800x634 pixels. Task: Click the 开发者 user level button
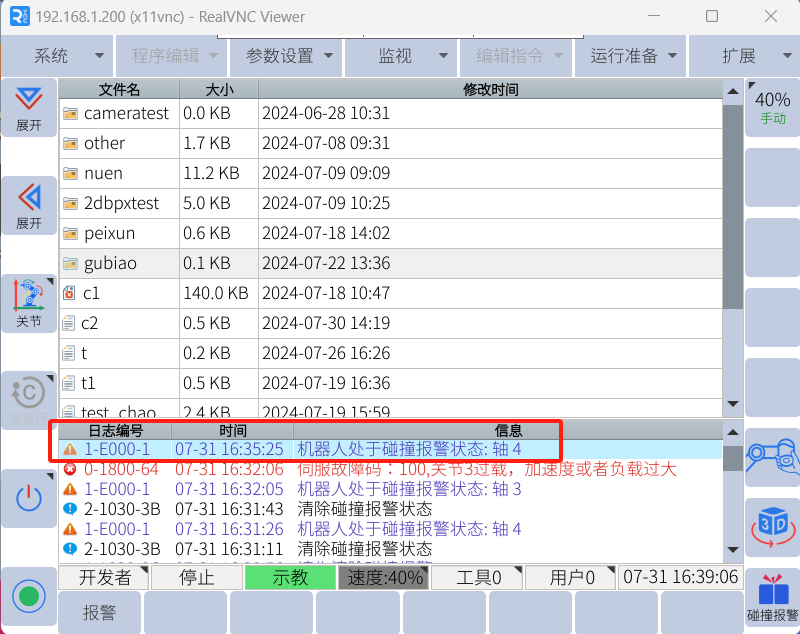click(x=104, y=577)
